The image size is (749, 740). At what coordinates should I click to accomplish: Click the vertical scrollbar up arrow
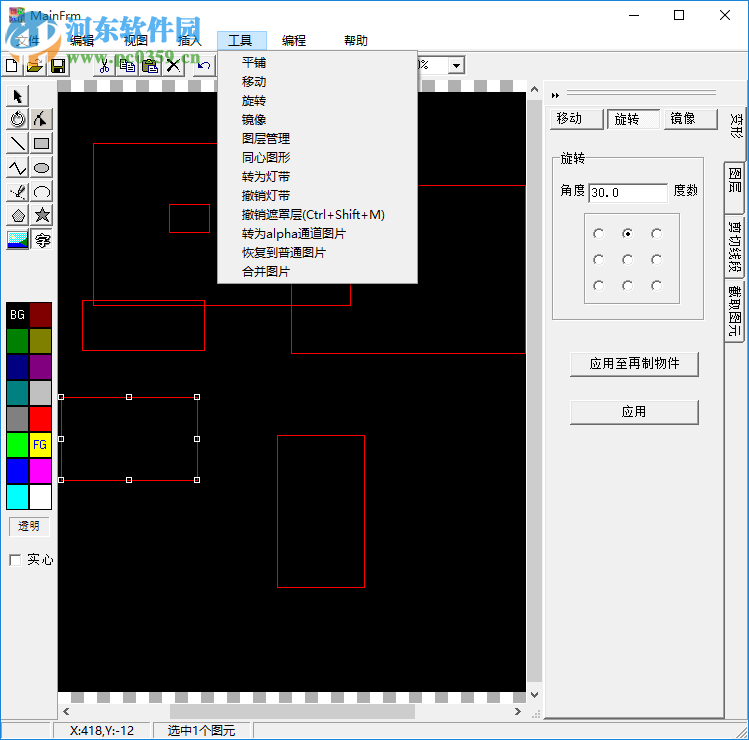(x=535, y=89)
